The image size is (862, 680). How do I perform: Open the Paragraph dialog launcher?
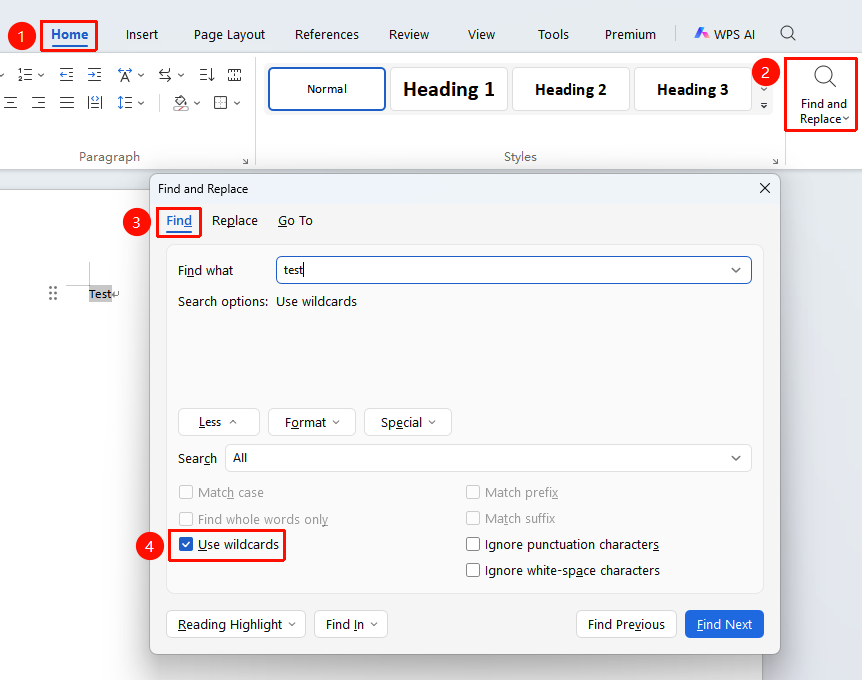point(245,161)
